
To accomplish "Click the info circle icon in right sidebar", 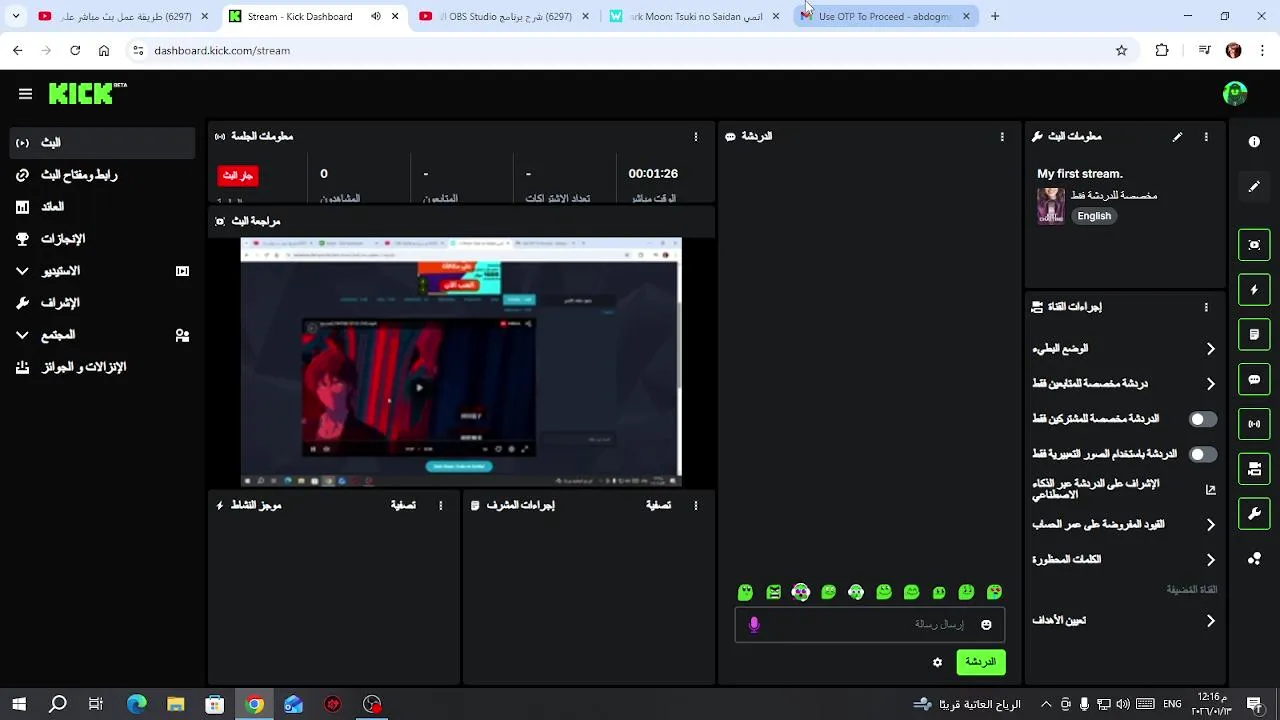I will [1254, 142].
